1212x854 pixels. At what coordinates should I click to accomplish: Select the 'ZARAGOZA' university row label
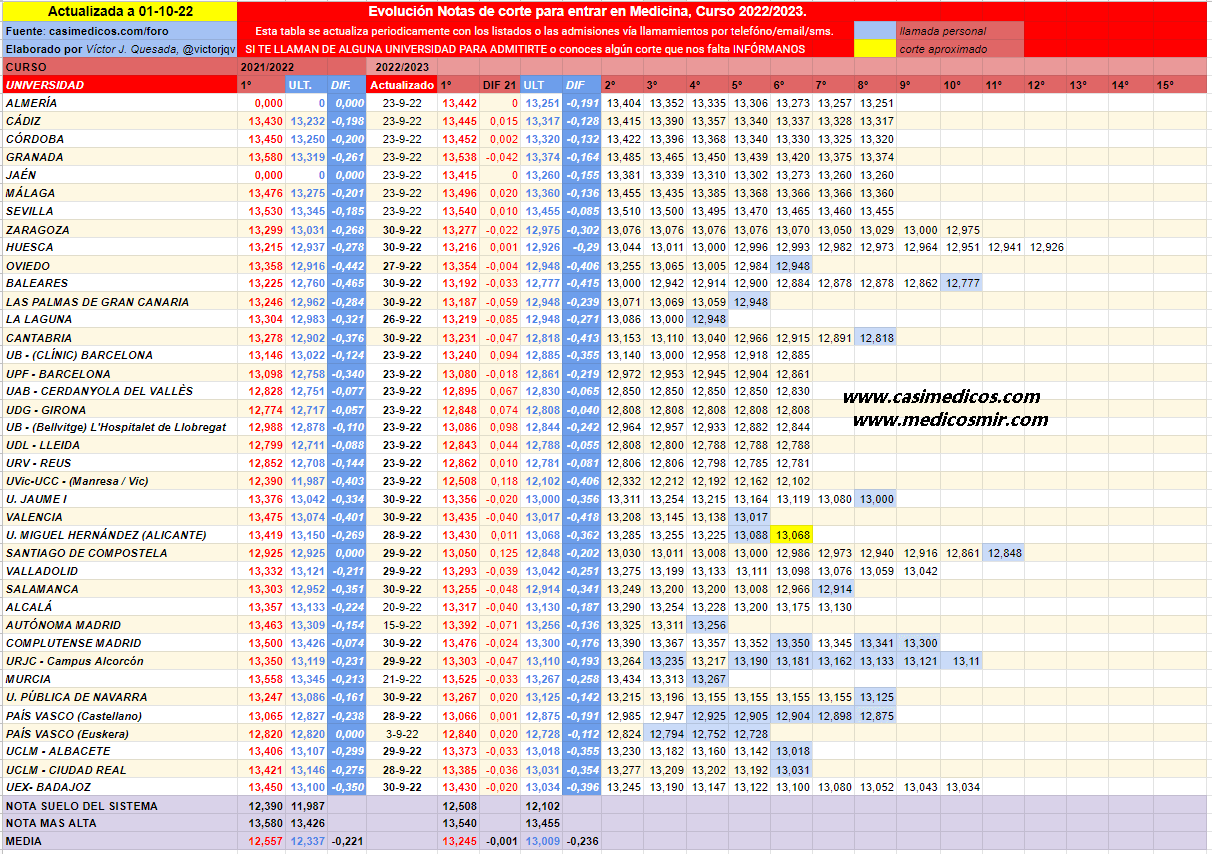click(x=119, y=229)
